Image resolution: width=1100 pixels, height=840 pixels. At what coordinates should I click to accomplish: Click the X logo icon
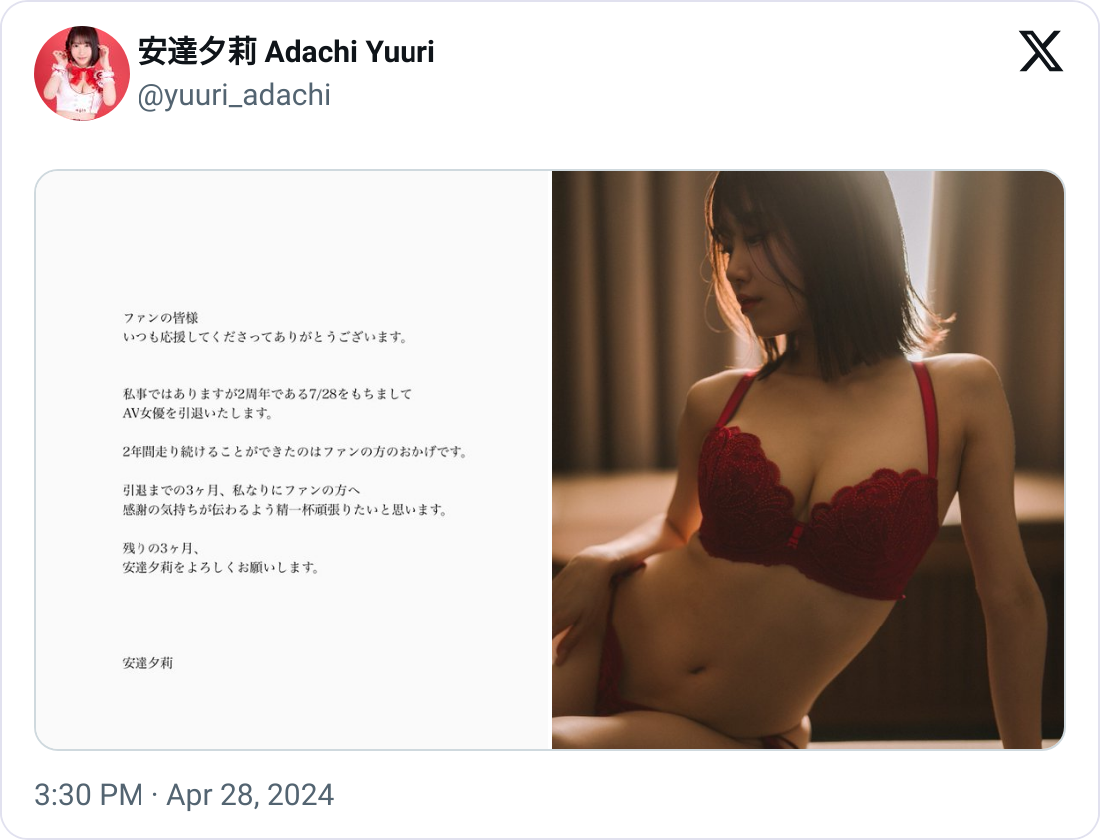point(1040,51)
